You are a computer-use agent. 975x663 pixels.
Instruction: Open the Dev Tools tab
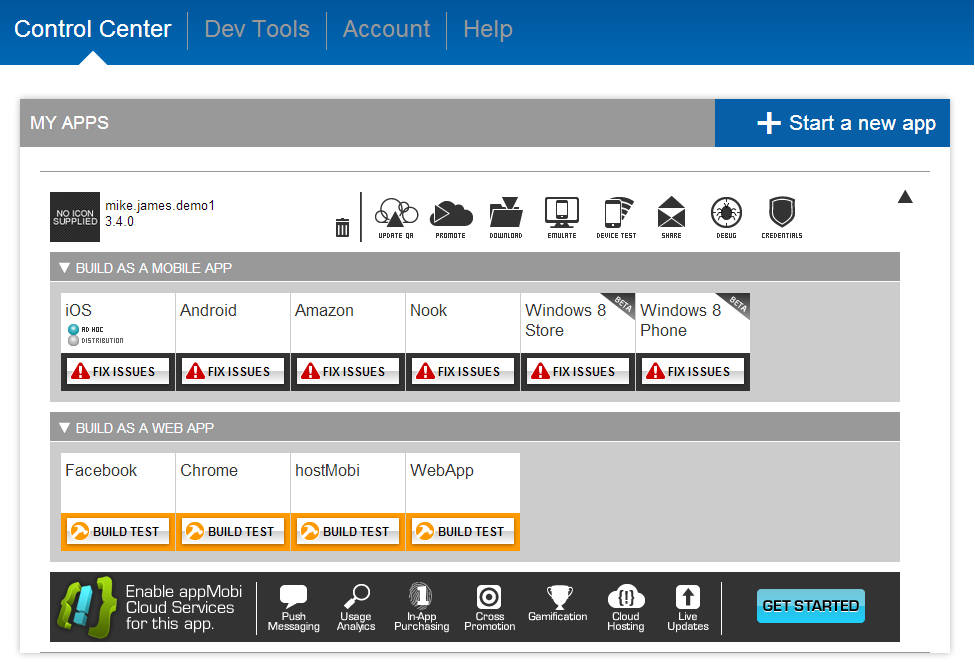point(257,29)
